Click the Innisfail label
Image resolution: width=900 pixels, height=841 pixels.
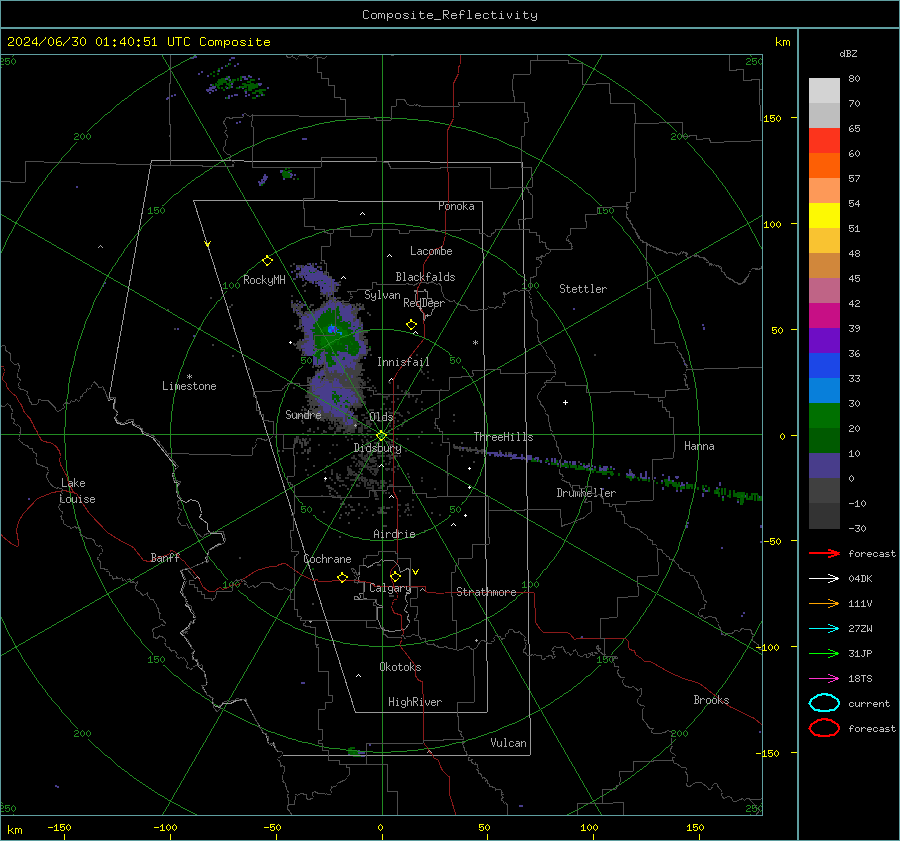click(403, 362)
